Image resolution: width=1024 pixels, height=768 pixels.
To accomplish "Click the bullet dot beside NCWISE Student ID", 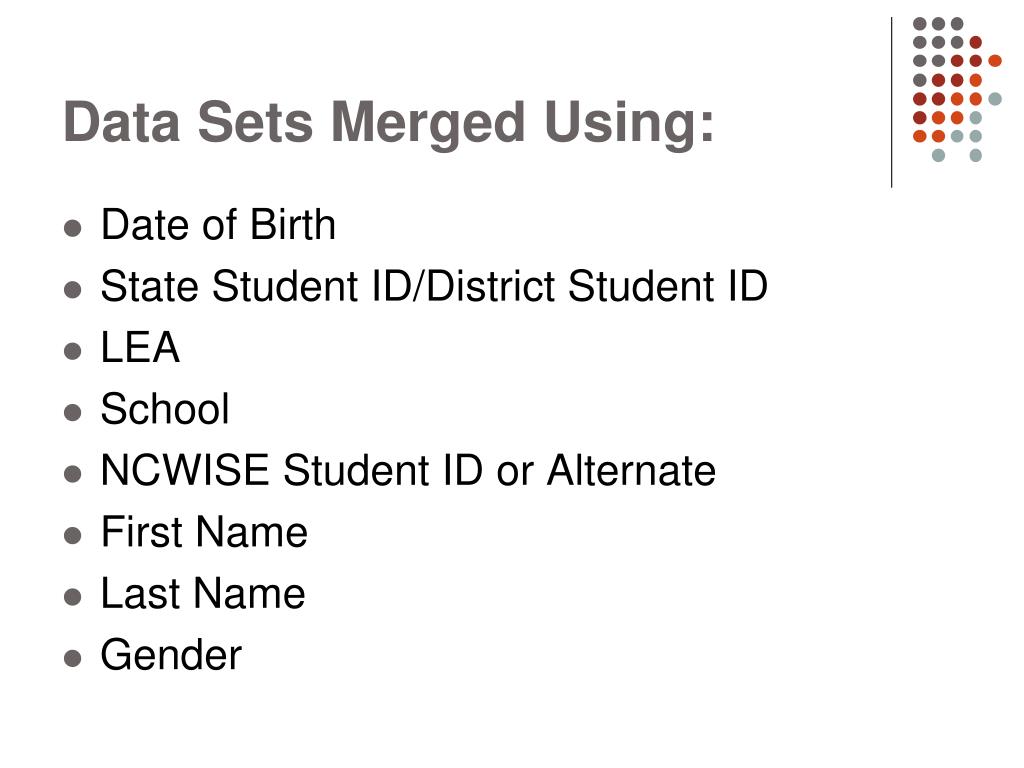I will [73, 474].
